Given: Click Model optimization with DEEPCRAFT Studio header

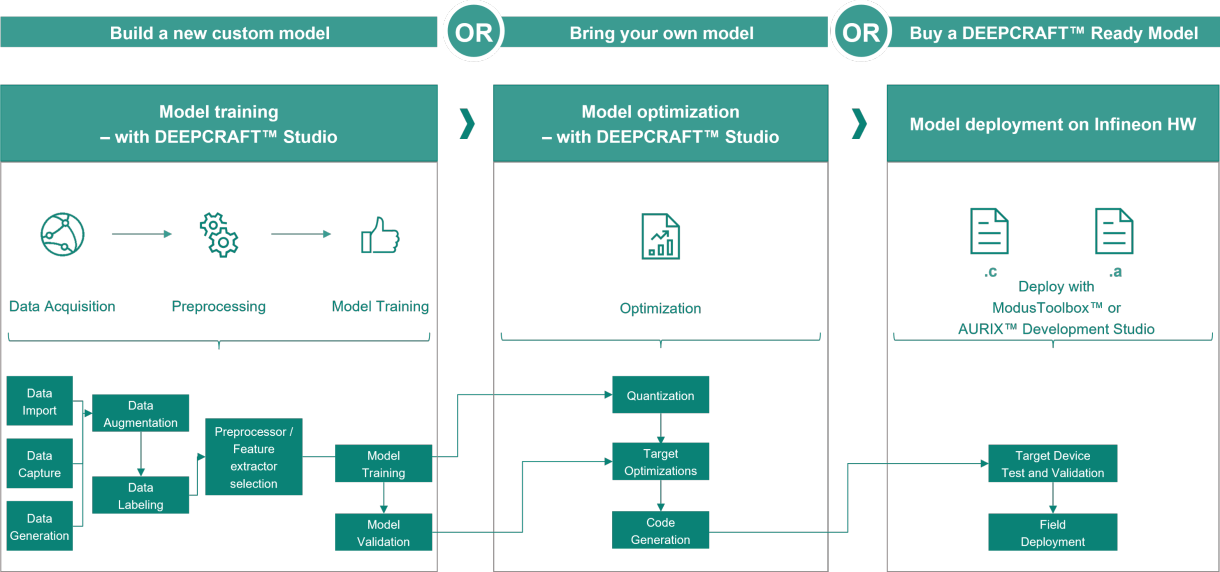Looking at the screenshot, I should 661,124.
